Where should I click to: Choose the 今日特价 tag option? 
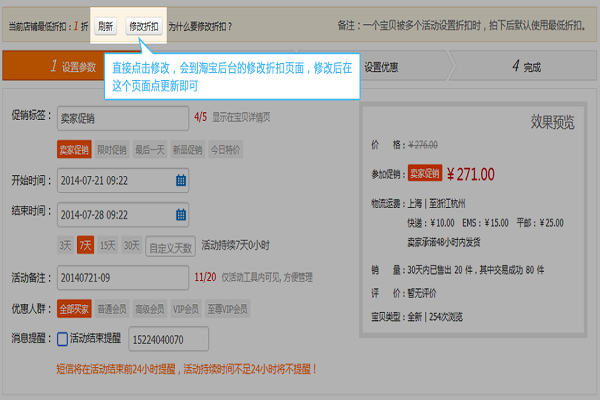pos(225,150)
